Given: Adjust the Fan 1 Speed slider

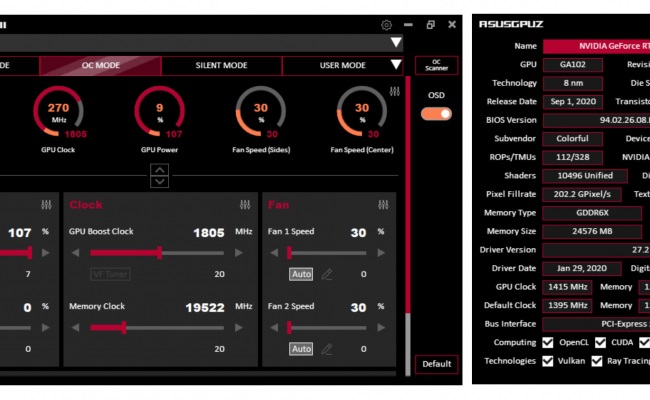Looking at the screenshot, I should pos(327,253).
